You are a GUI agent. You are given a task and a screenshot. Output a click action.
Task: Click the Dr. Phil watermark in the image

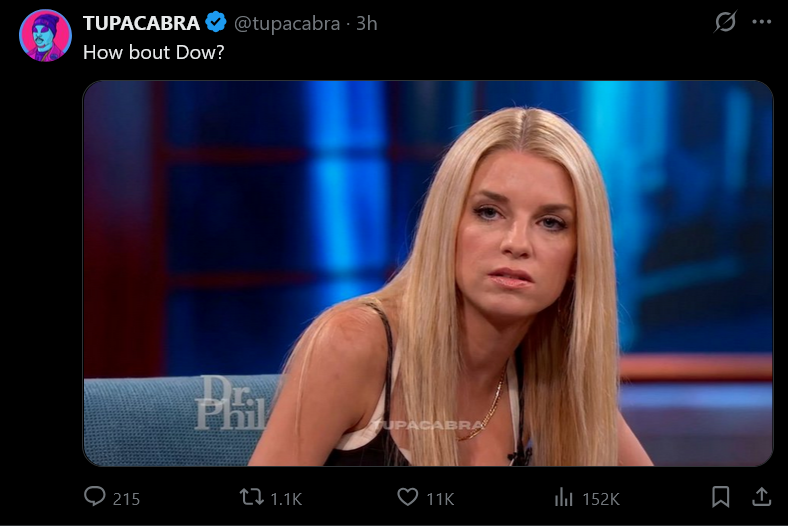(x=231, y=403)
